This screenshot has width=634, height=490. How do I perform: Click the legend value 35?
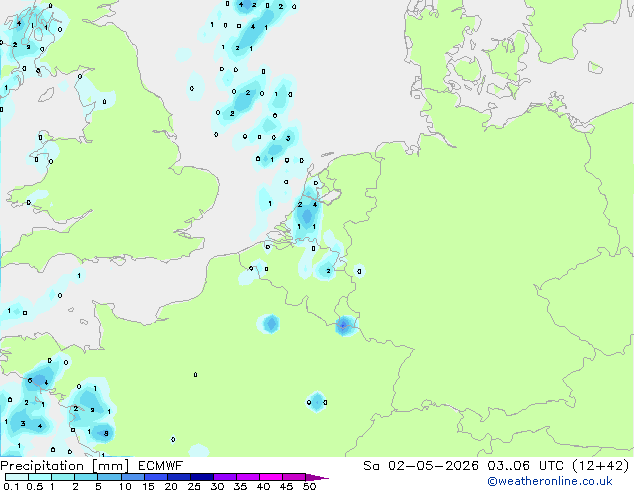point(240,486)
